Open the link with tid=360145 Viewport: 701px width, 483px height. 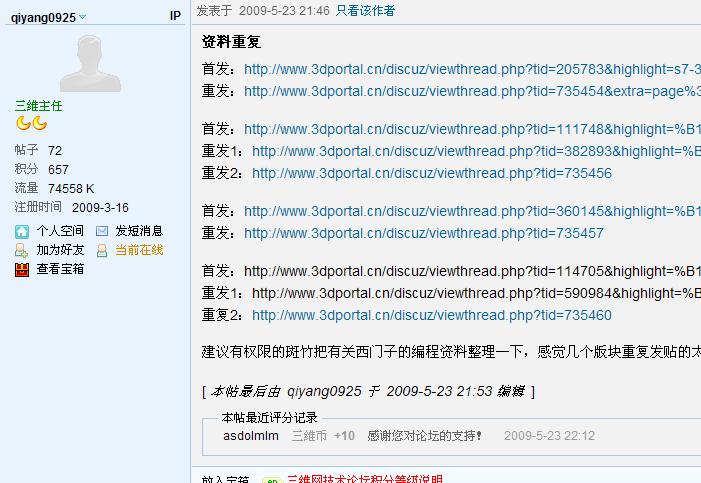473,211
